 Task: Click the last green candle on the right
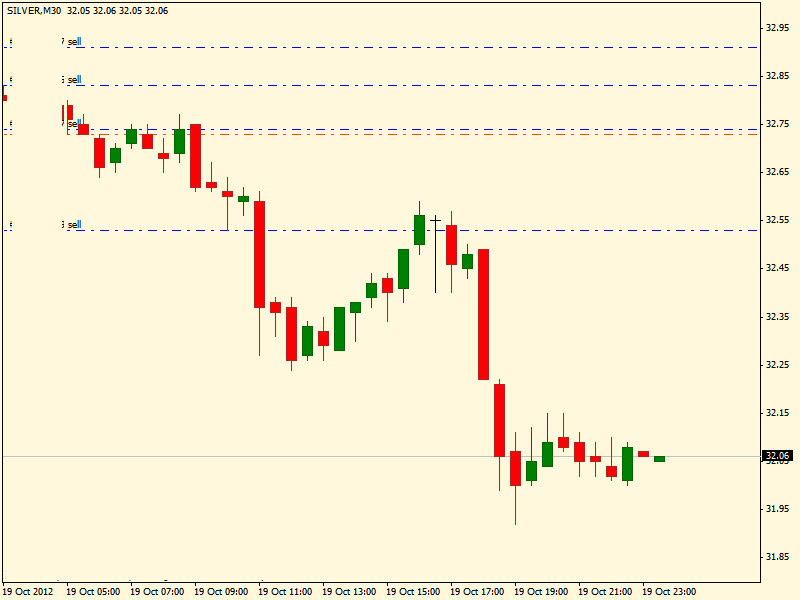659,459
